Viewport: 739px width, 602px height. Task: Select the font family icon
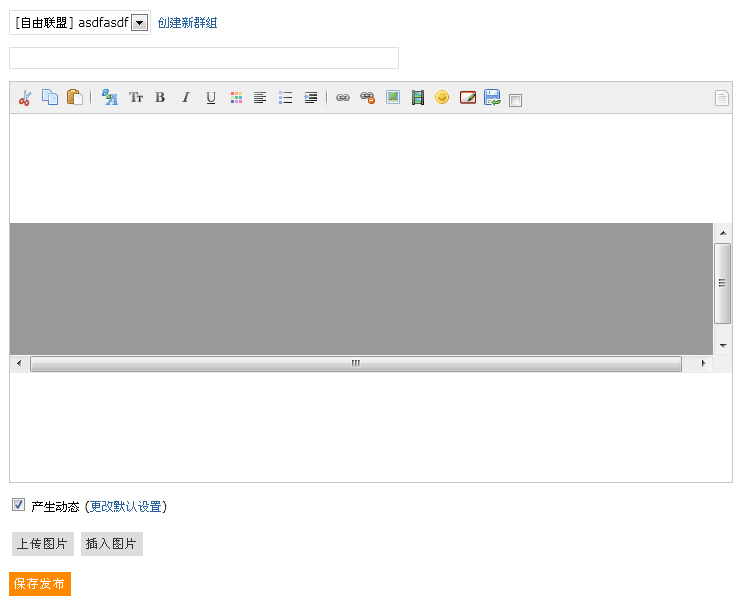[109, 97]
